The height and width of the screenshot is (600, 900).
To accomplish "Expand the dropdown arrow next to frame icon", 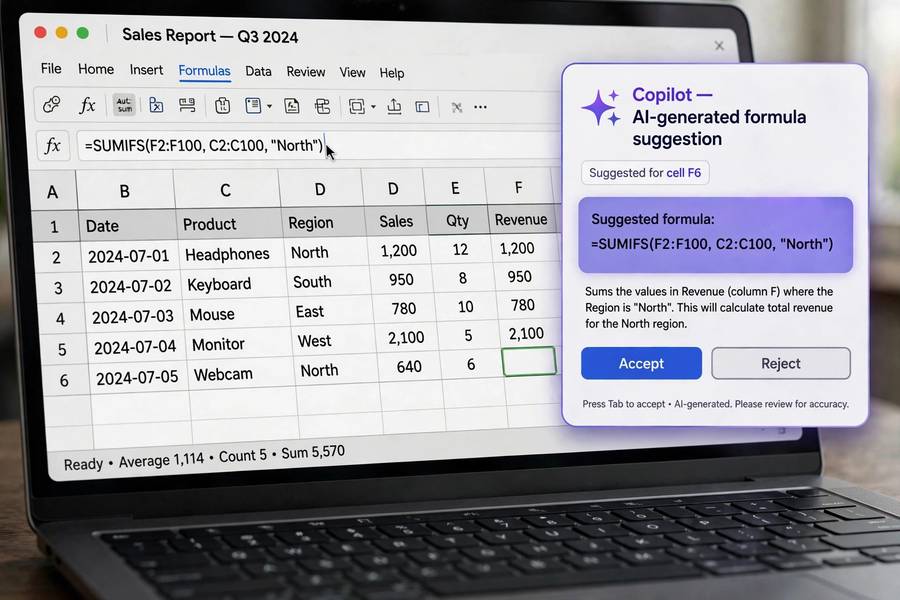I will pyautogui.click(x=374, y=107).
